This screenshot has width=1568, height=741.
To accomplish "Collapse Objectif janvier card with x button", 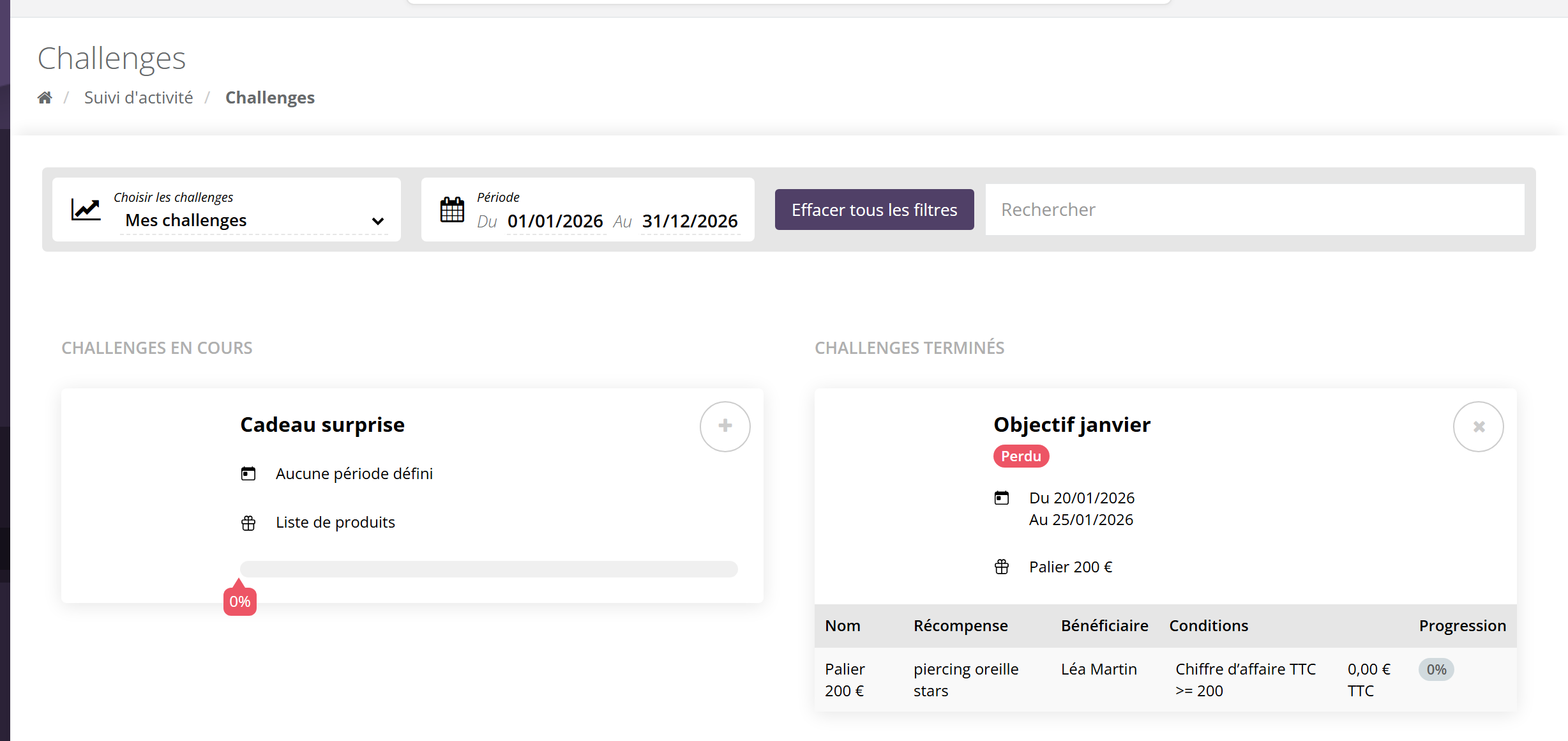I will click(x=1478, y=426).
